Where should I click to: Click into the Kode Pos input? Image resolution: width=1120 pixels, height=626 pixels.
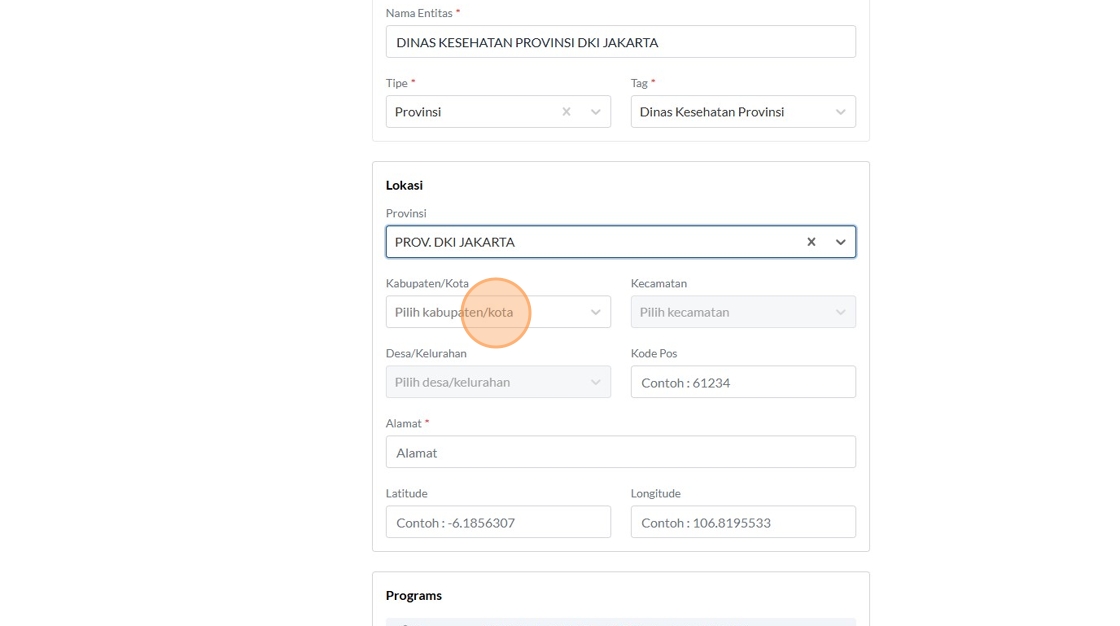click(x=743, y=382)
